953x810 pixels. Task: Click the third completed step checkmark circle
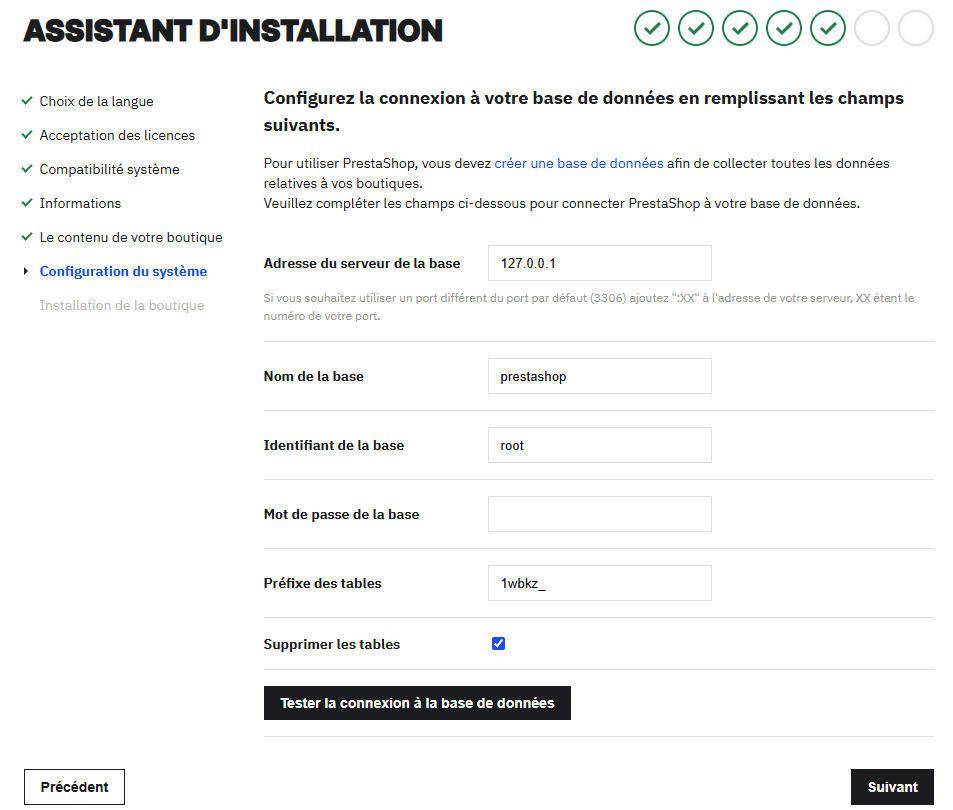(x=739, y=29)
